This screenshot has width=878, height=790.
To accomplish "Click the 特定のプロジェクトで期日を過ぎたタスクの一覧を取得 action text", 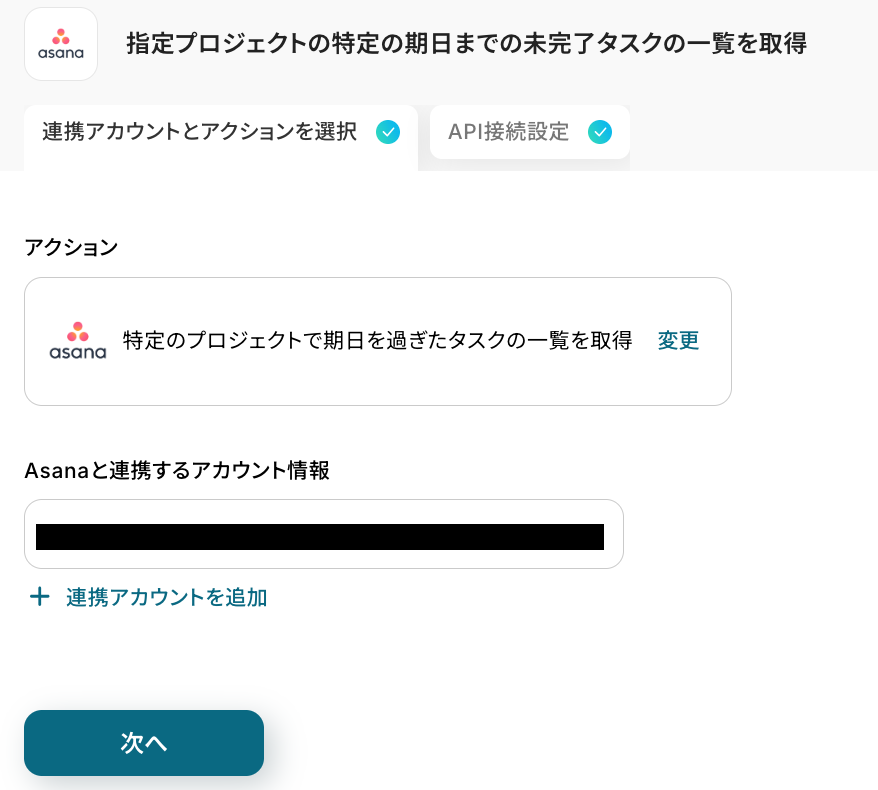I will pos(377,341).
